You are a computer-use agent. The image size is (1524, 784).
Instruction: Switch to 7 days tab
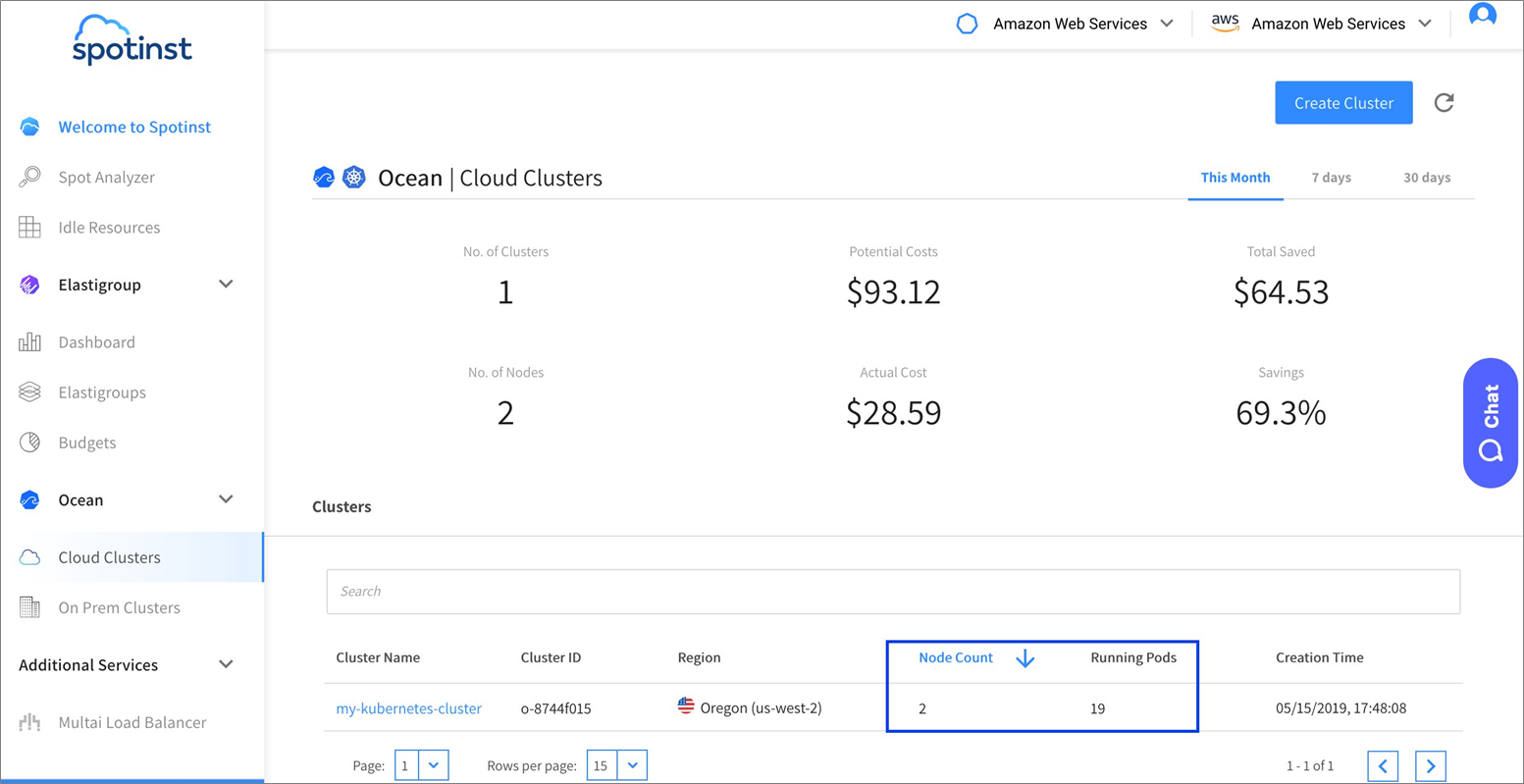(1332, 178)
